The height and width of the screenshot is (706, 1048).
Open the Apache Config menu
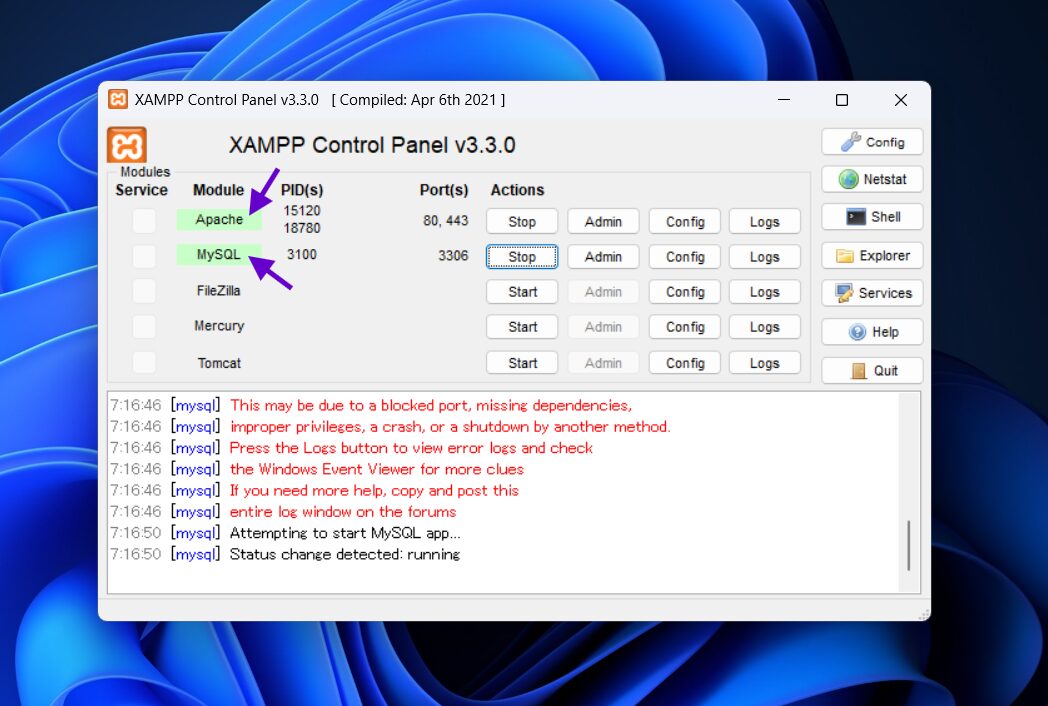click(x=685, y=222)
